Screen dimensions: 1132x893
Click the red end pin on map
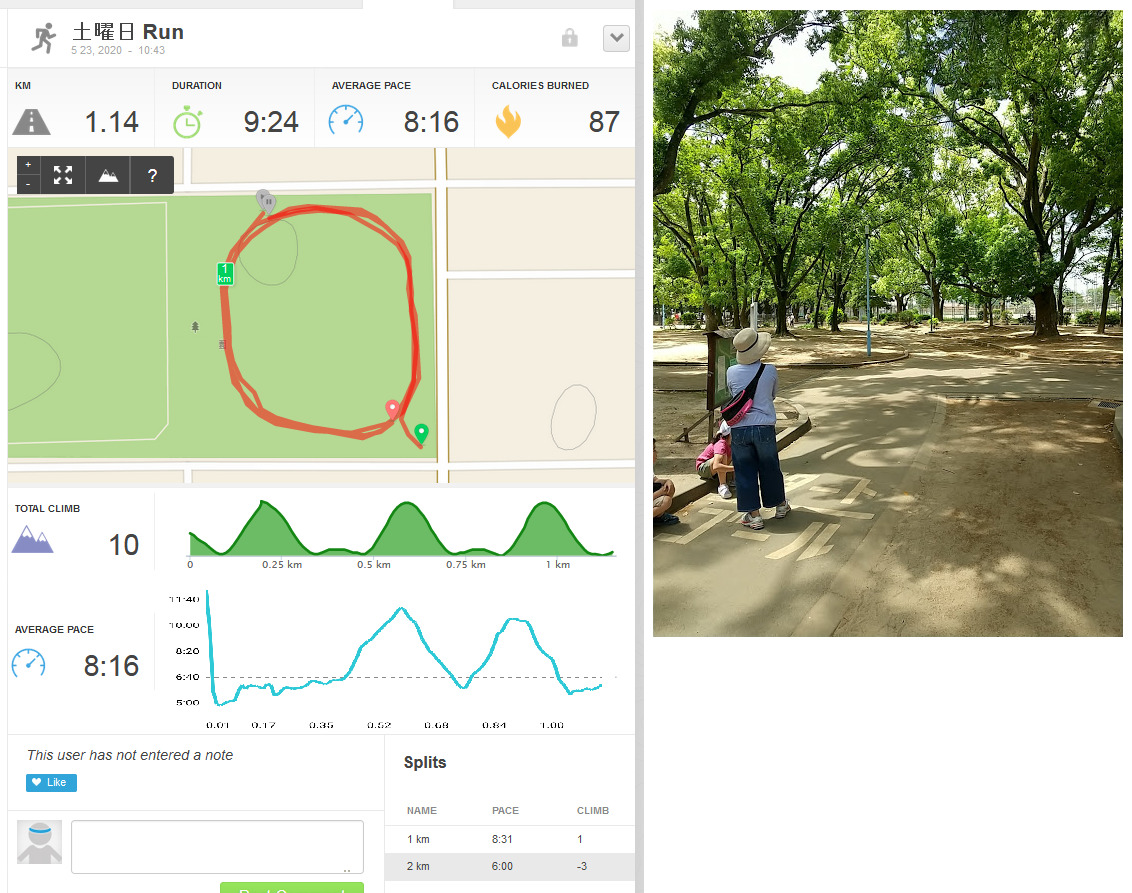pyautogui.click(x=392, y=409)
